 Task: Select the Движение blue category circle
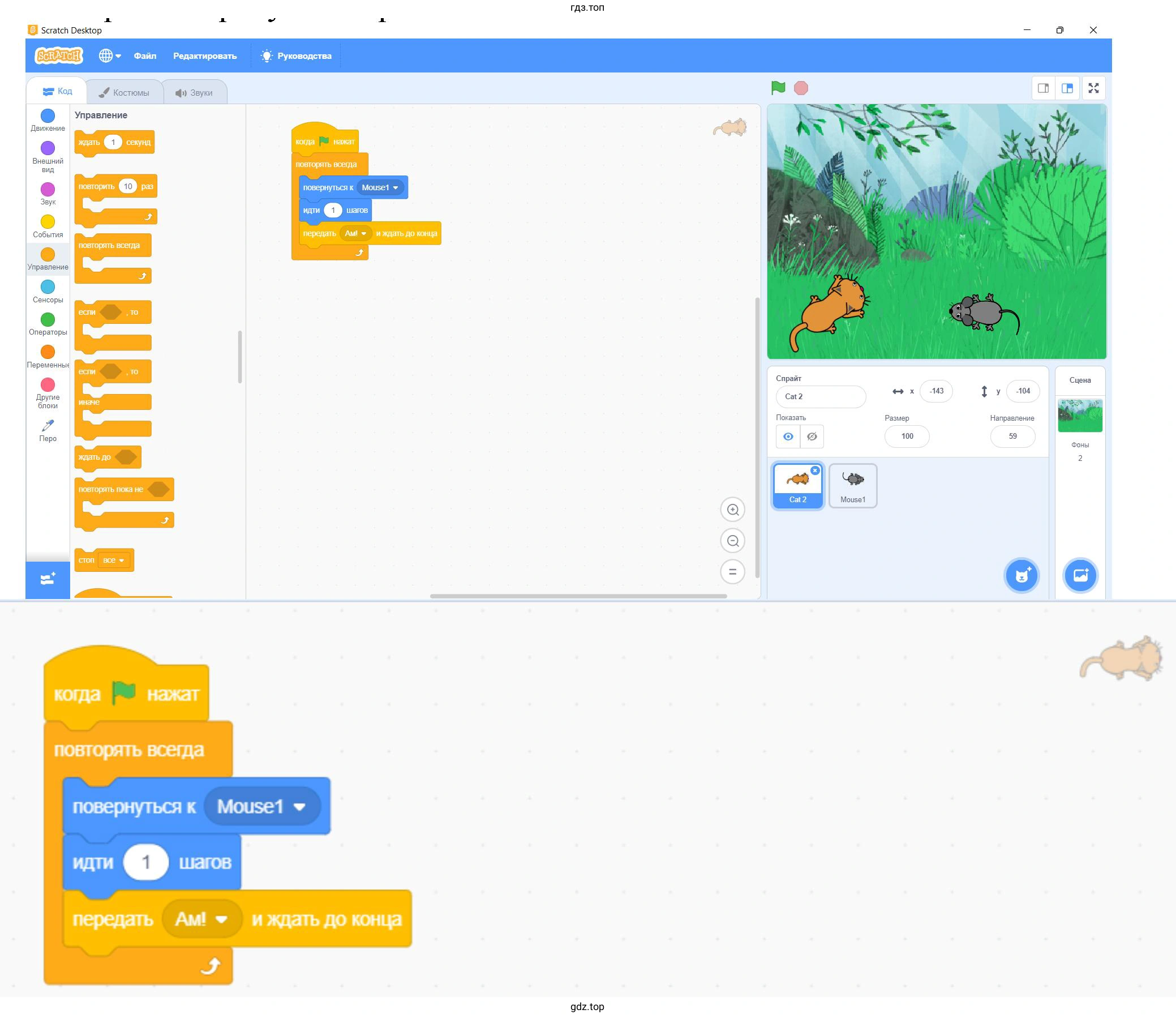[48, 116]
